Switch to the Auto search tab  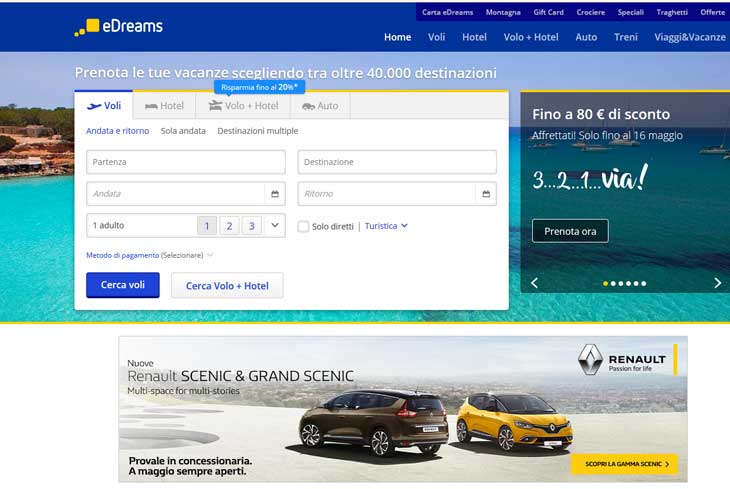(x=320, y=106)
